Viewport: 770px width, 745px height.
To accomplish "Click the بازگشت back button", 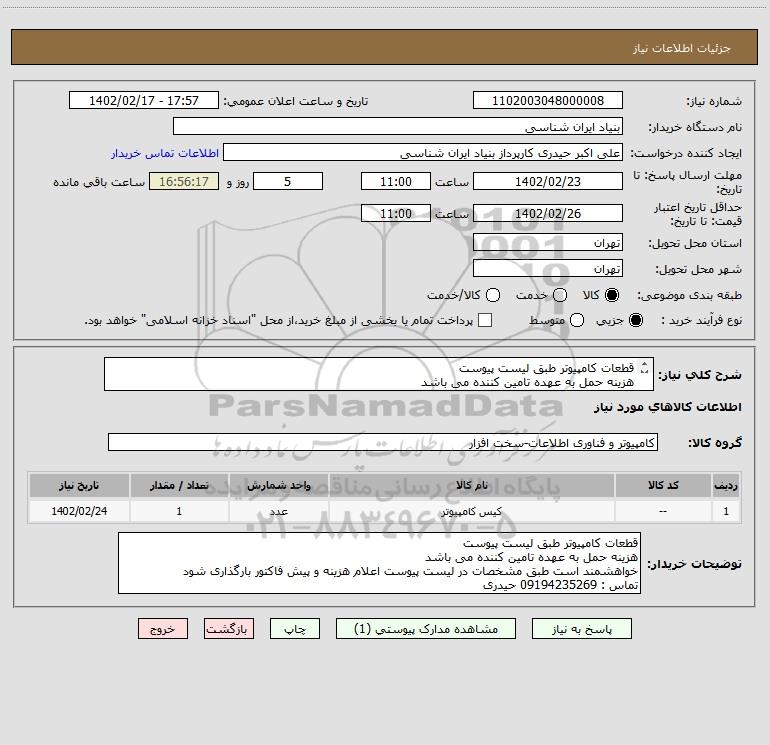I will 229,629.
